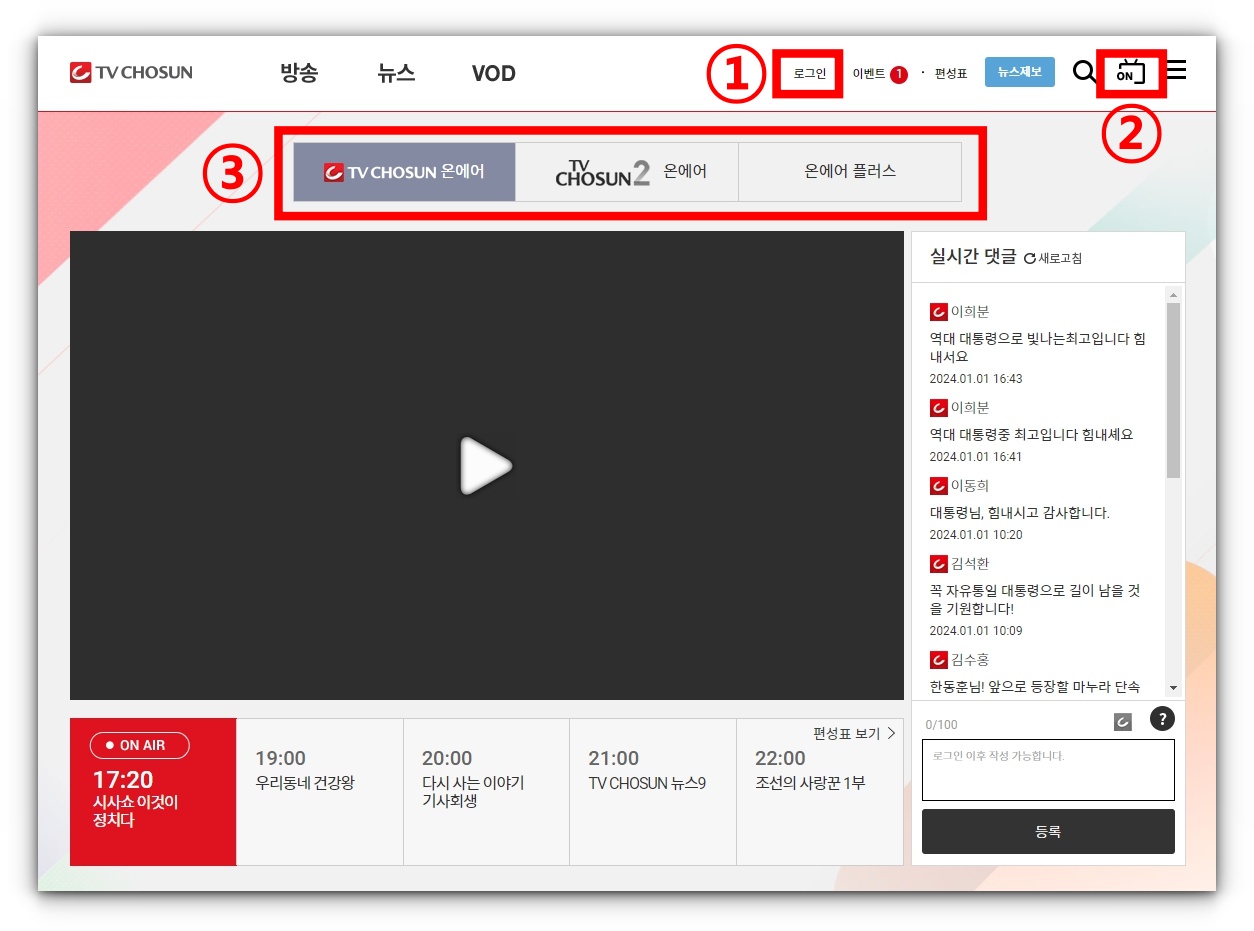The width and height of the screenshot is (1254, 931).
Task: Open the VOD menu
Action: (x=493, y=73)
